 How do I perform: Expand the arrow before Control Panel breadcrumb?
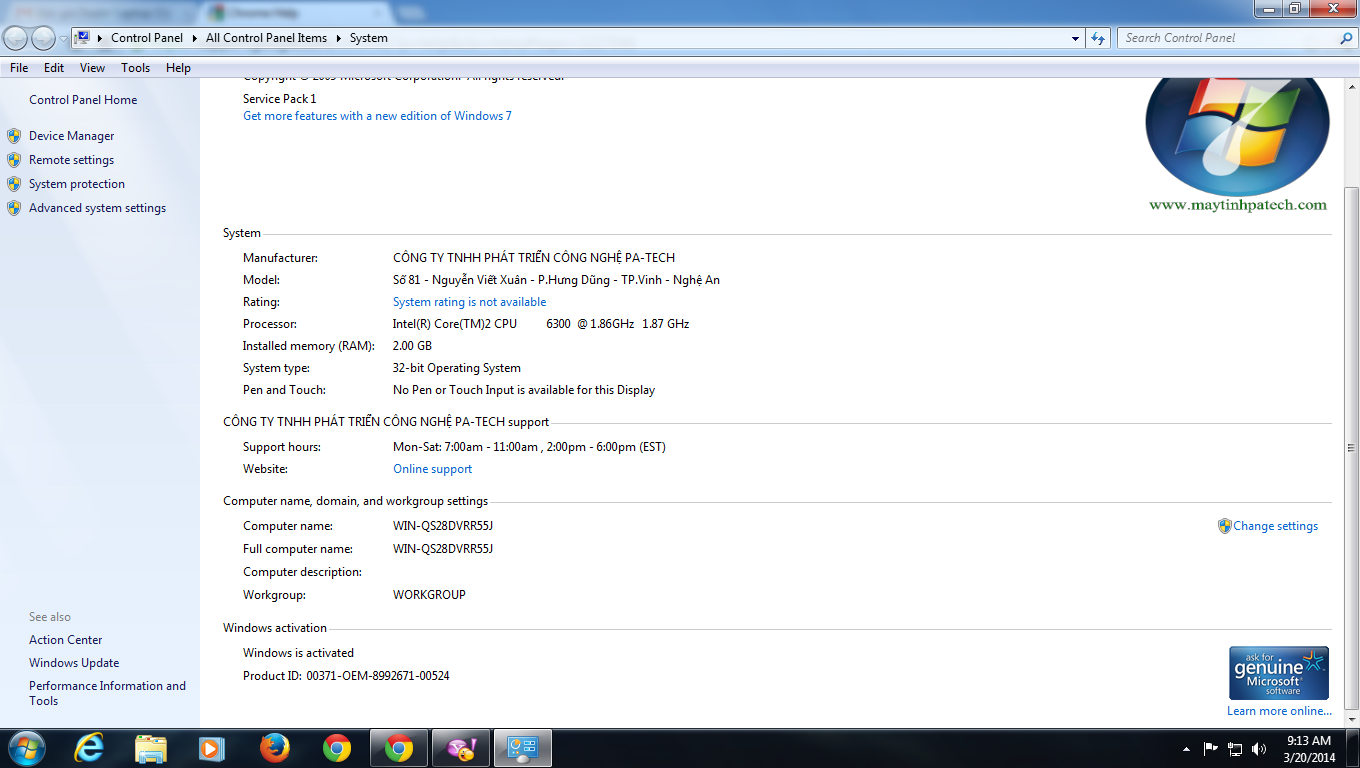100,38
